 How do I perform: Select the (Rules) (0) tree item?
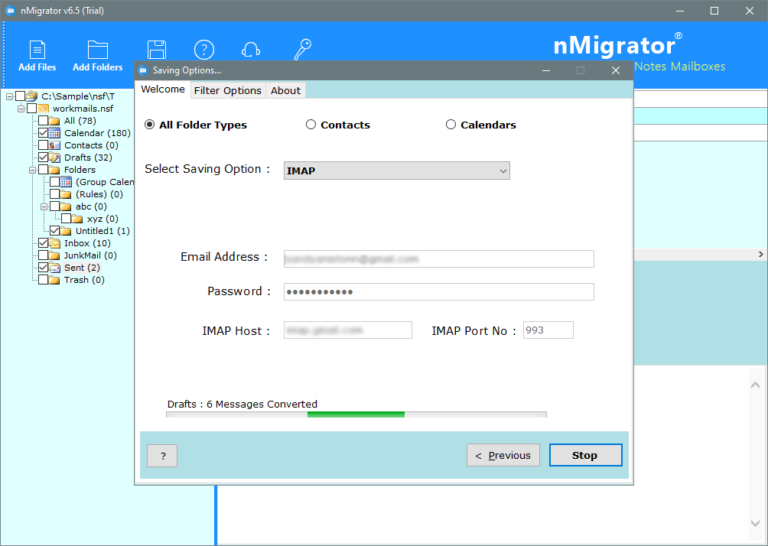coord(99,194)
